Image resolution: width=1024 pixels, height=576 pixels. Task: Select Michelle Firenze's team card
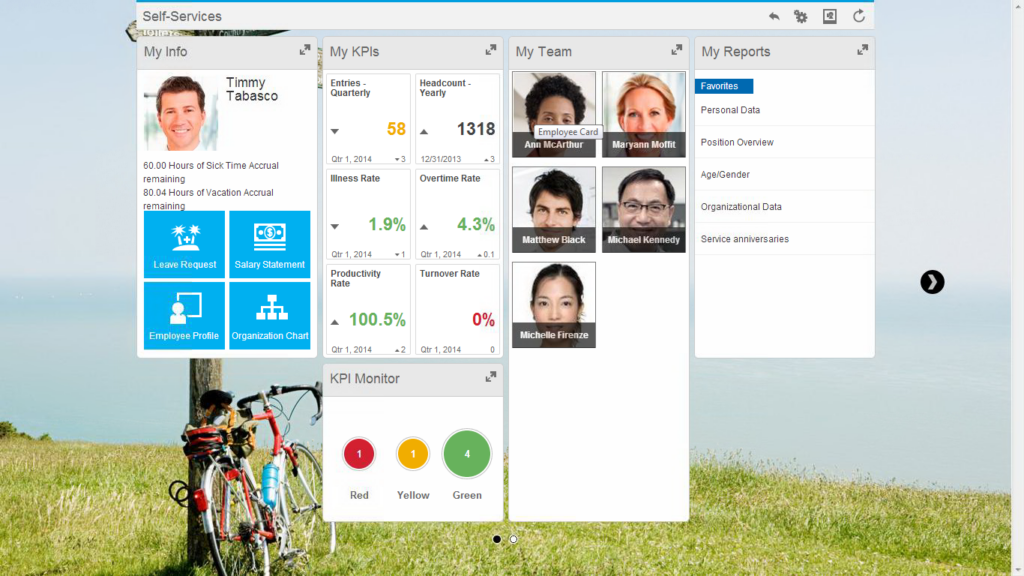tap(554, 305)
